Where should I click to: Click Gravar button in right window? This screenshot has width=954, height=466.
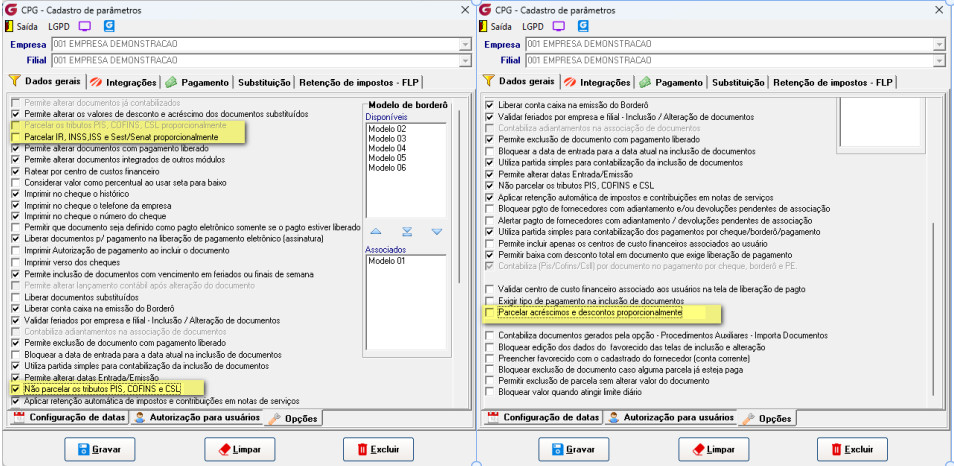click(574, 450)
